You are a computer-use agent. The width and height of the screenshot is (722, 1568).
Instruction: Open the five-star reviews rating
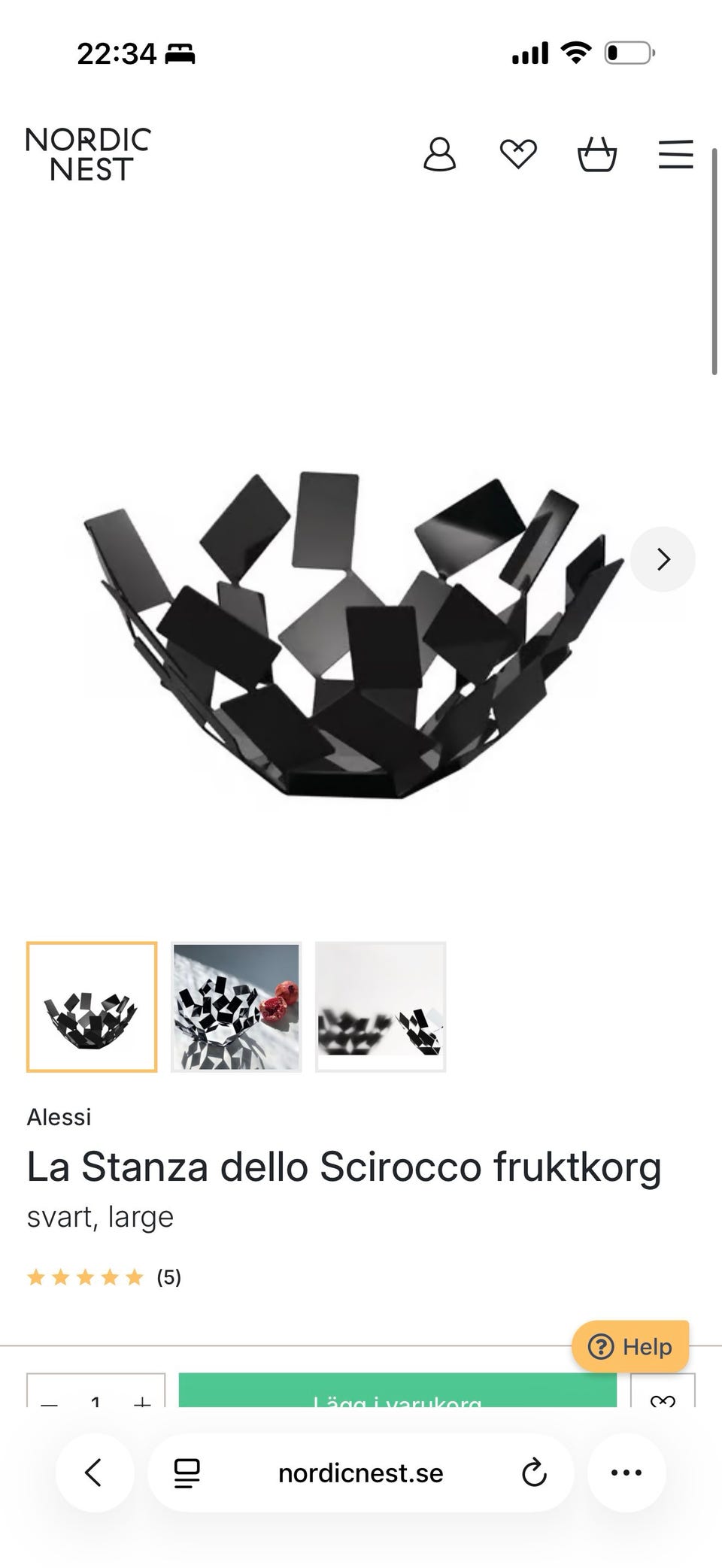104,1277
